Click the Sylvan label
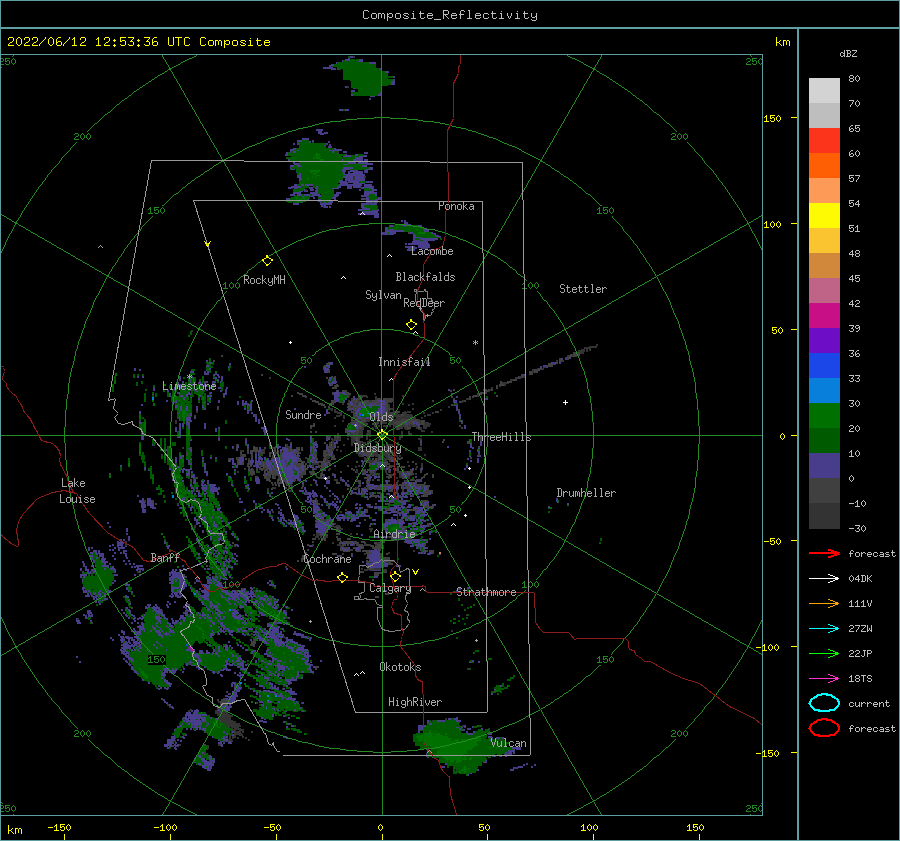This screenshot has height=841, width=900. tap(383, 295)
